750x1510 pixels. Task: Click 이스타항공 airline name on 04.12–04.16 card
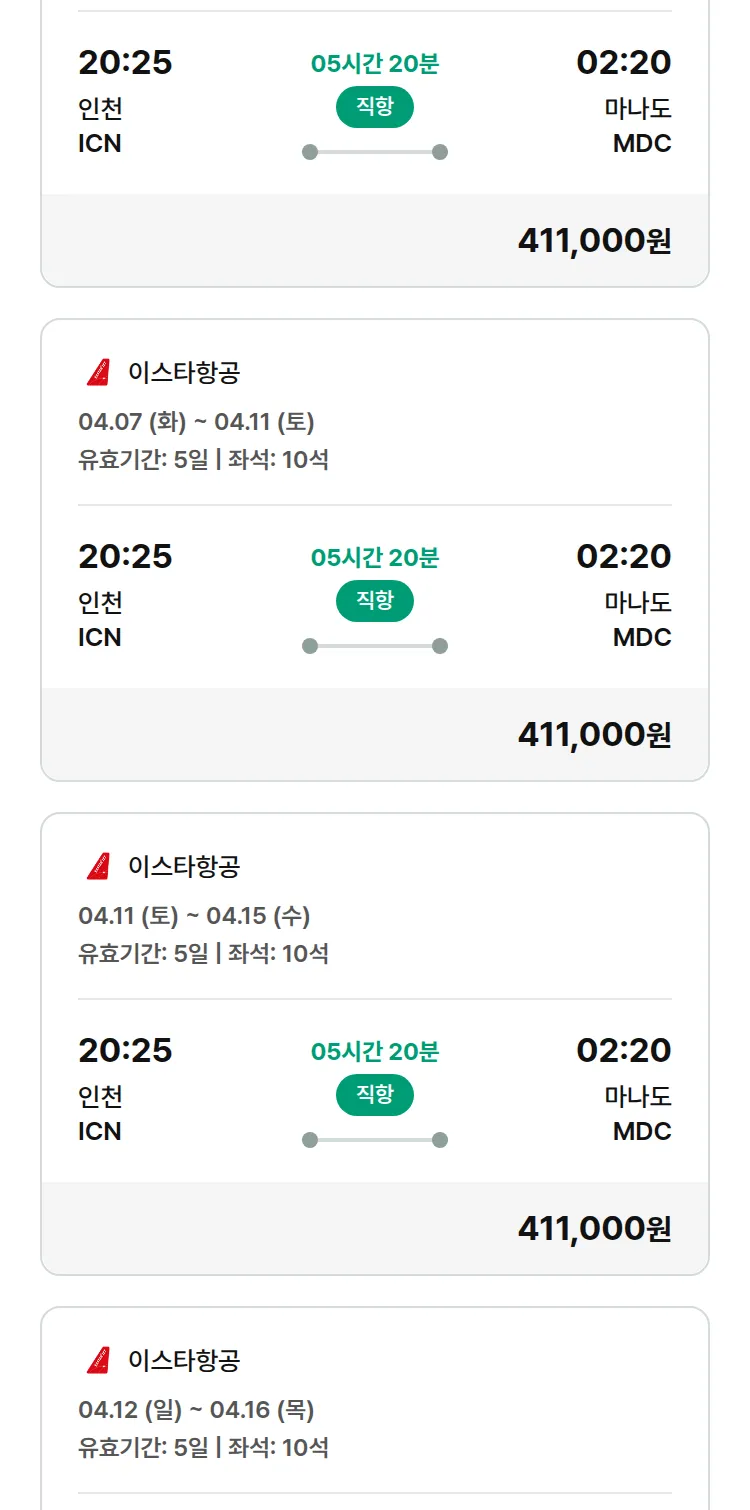184,1360
